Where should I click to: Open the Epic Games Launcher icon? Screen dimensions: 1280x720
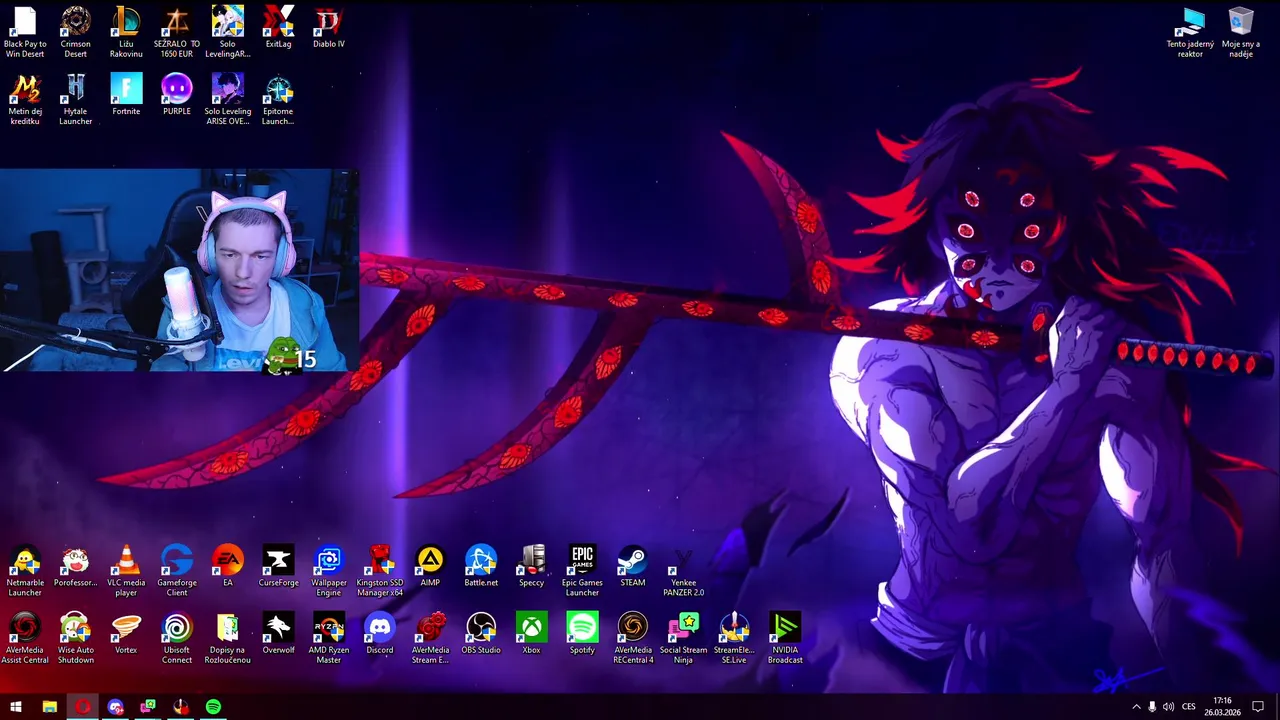[582, 571]
